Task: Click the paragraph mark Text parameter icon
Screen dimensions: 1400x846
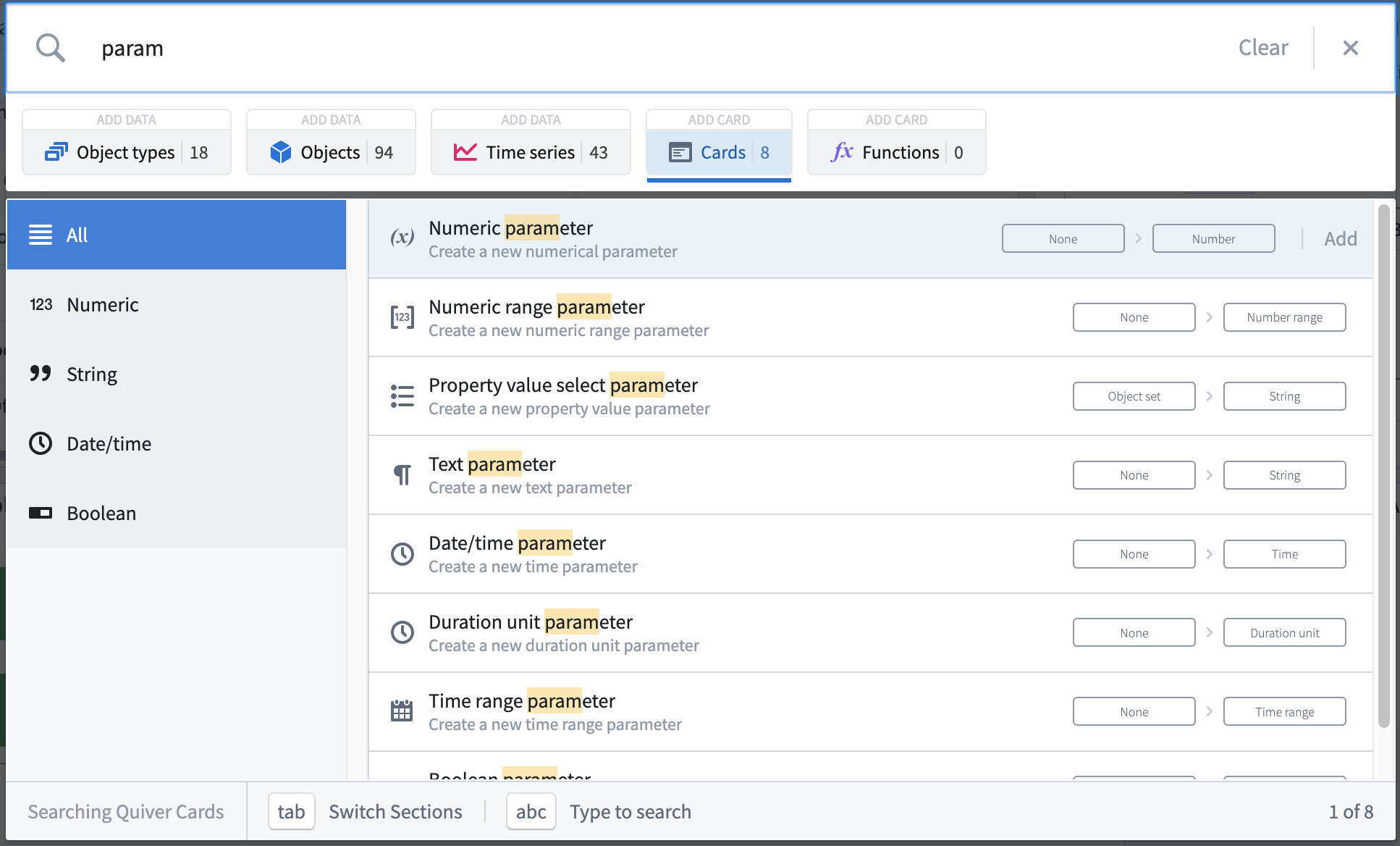Action: pos(402,475)
